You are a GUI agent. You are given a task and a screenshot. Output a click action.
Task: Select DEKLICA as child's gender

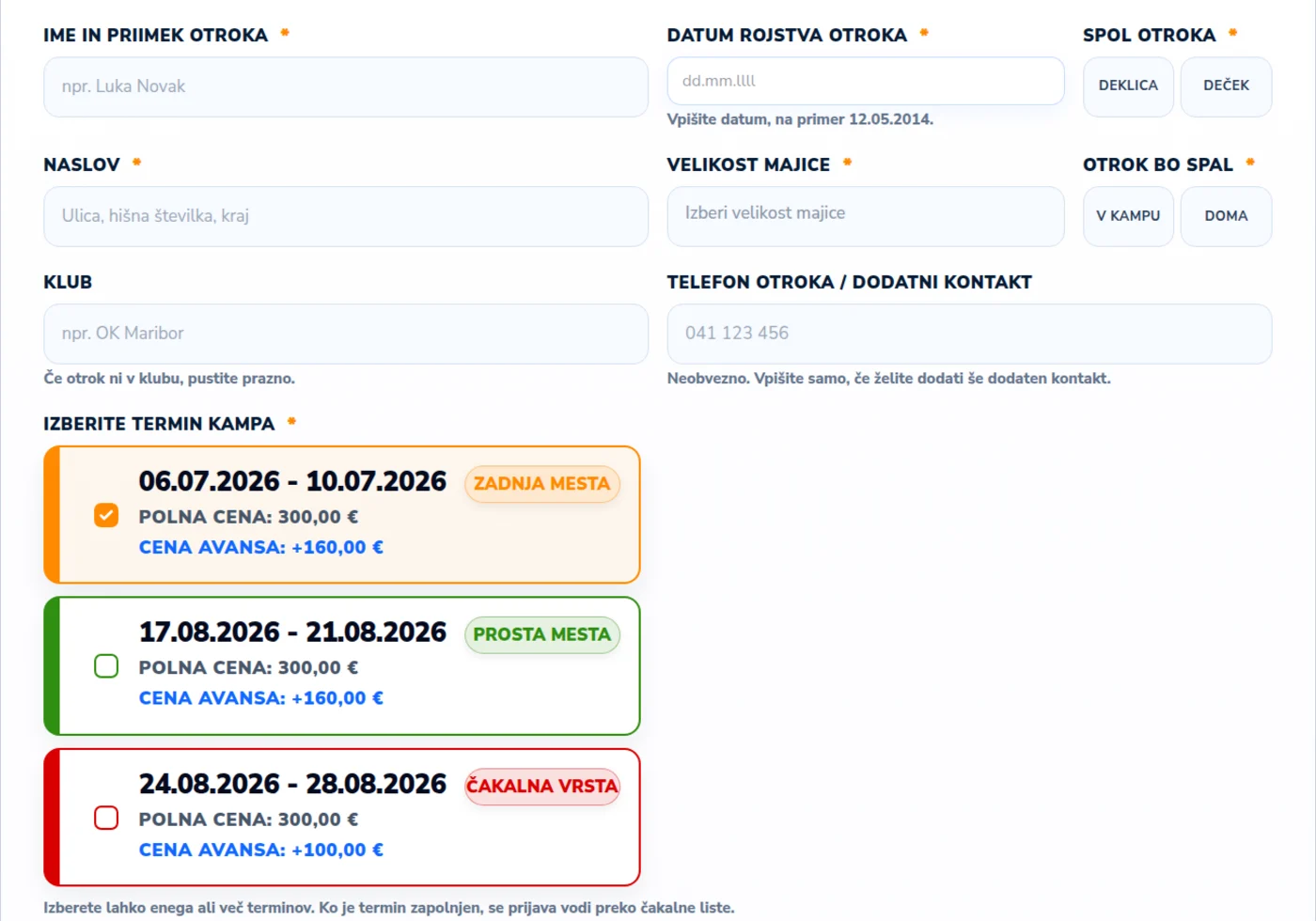pyautogui.click(x=1128, y=86)
